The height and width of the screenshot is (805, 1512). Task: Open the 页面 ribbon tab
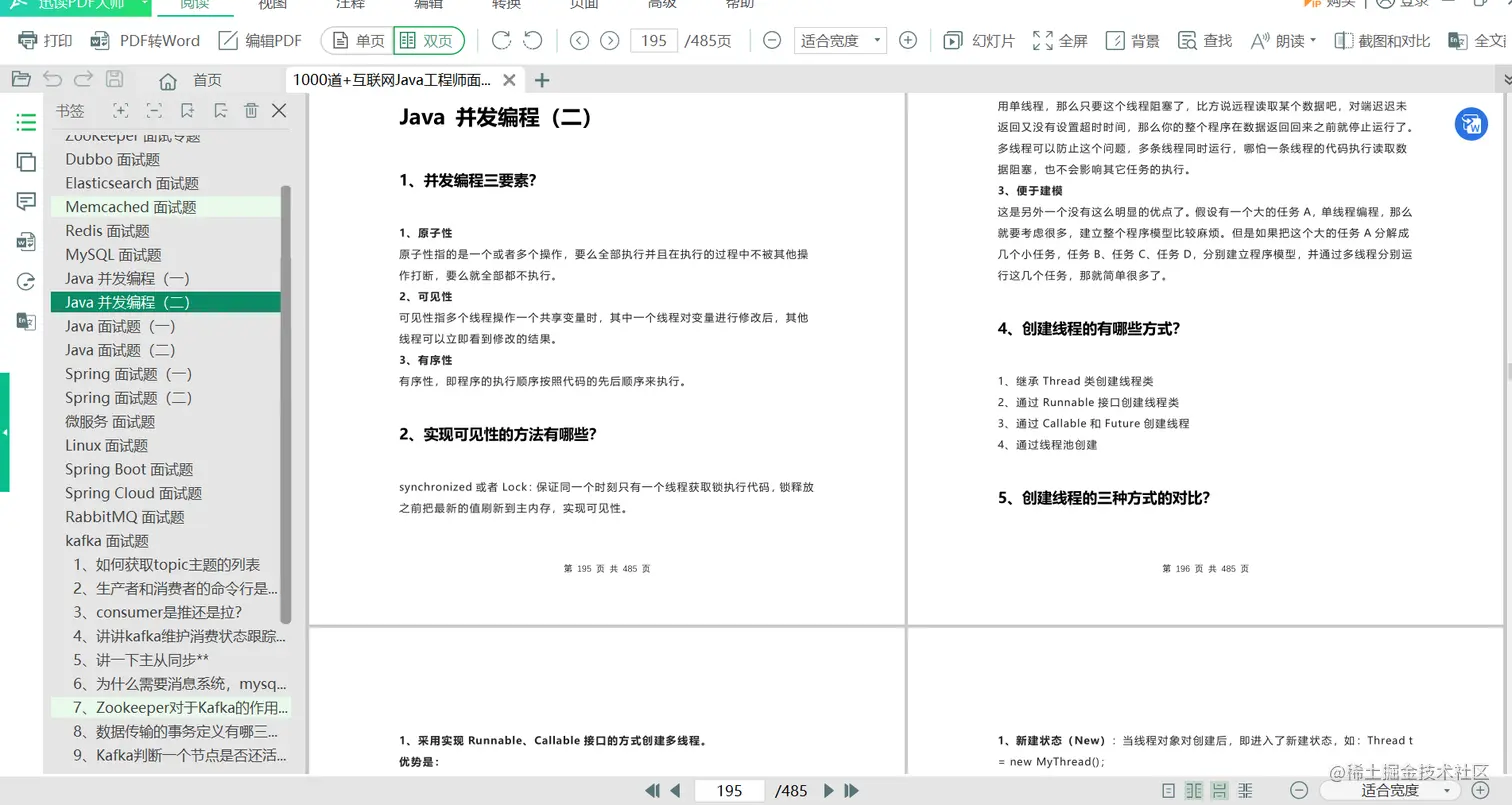584,4
